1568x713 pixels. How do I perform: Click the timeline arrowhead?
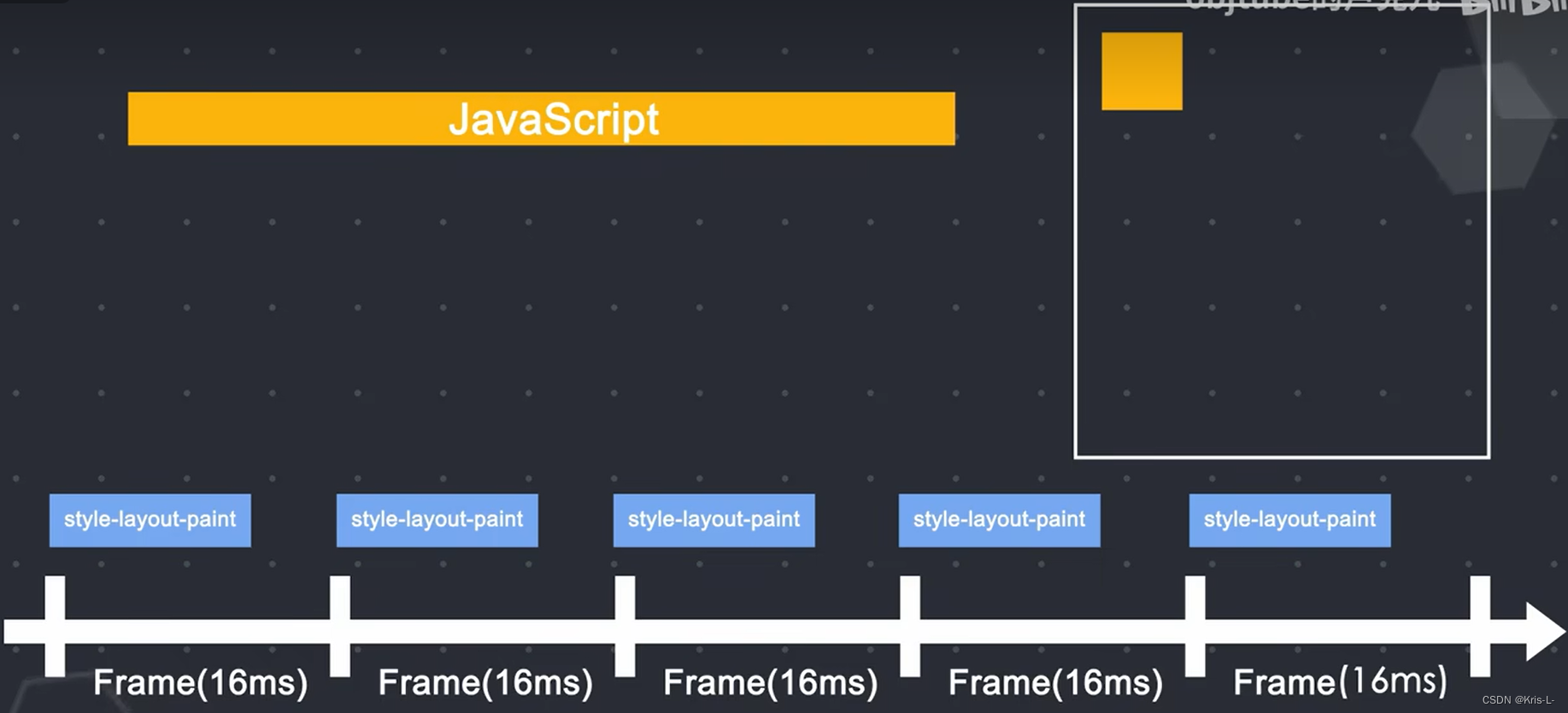[1545, 632]
